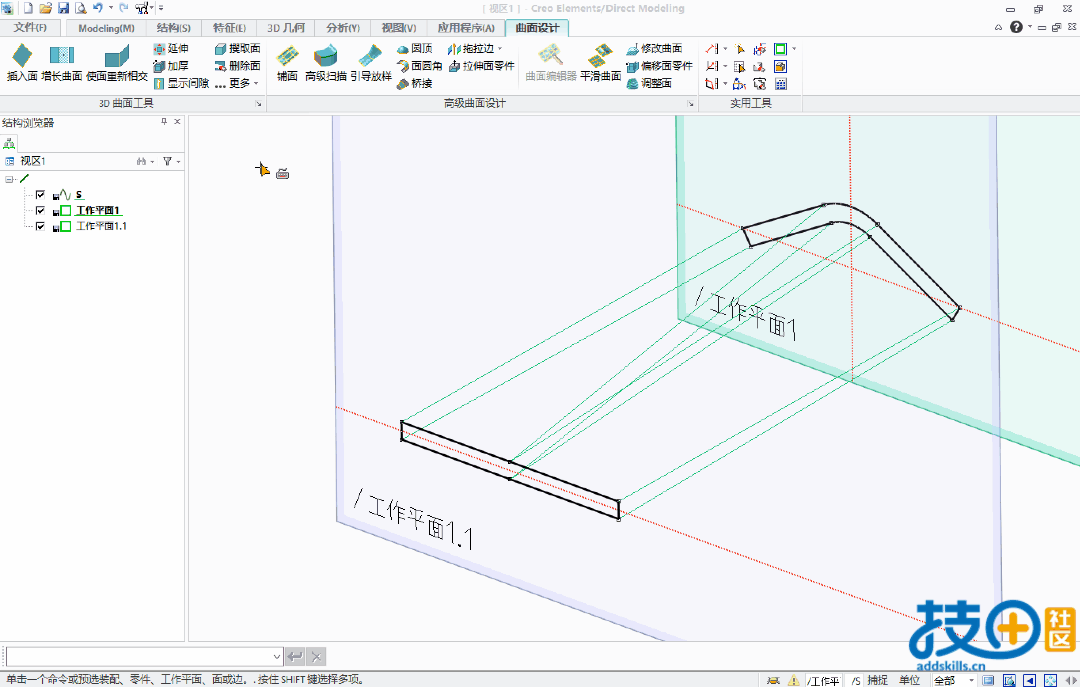
Task: Toggle the checkbox for 工作平面1.1
Action: 40,226
